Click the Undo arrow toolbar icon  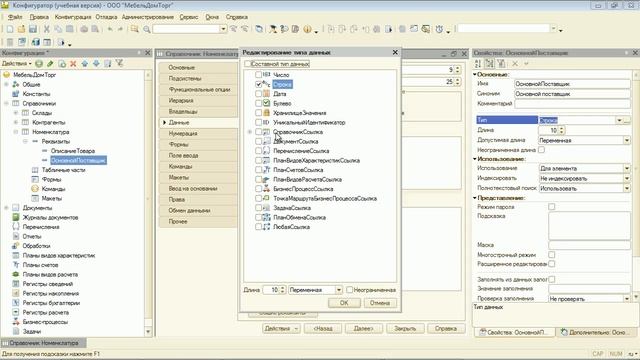click(110, 29)
